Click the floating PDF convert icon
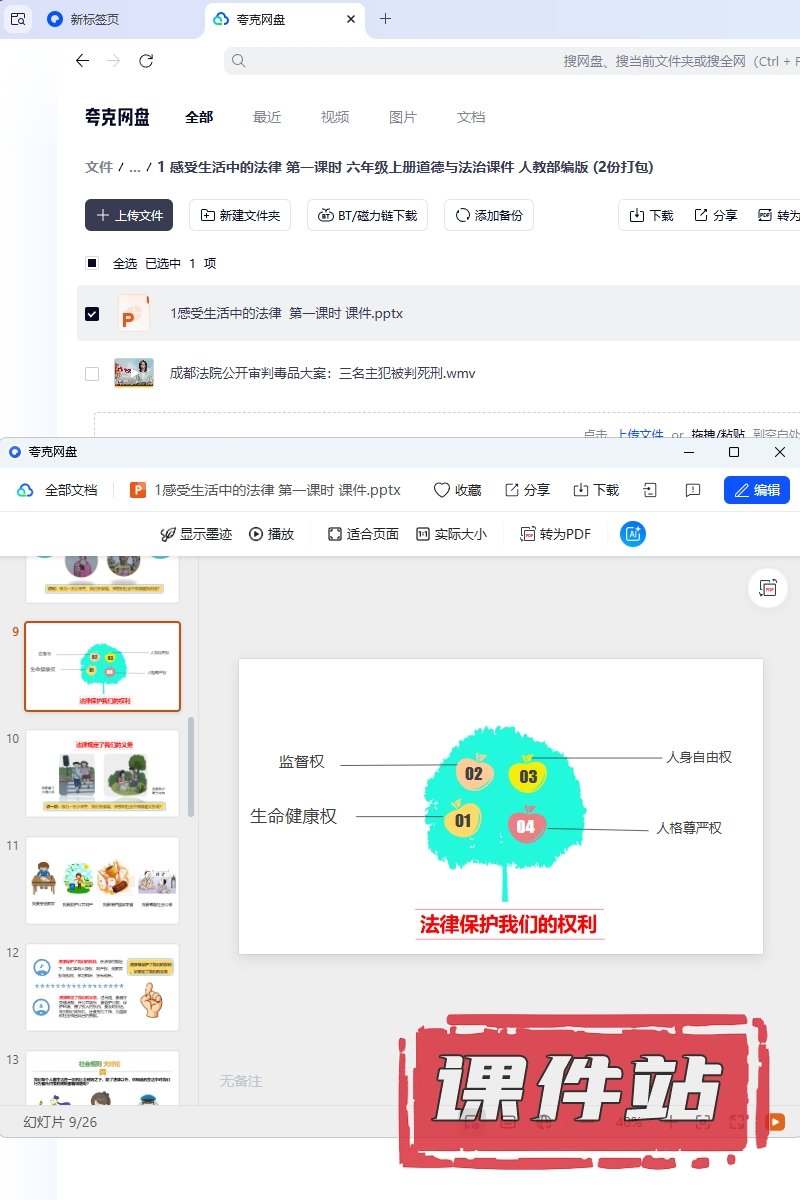The image size is (800, 1200). tap(768, 589)
